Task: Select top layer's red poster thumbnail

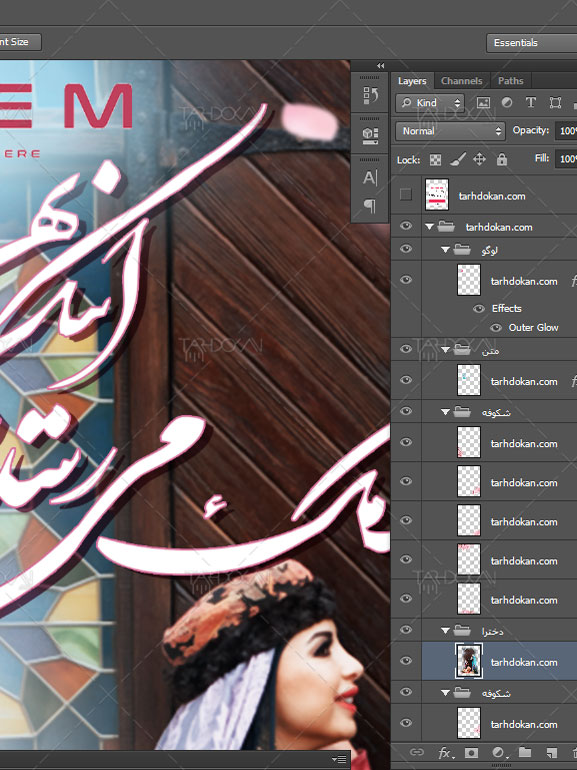Action: tap(437, 195)
